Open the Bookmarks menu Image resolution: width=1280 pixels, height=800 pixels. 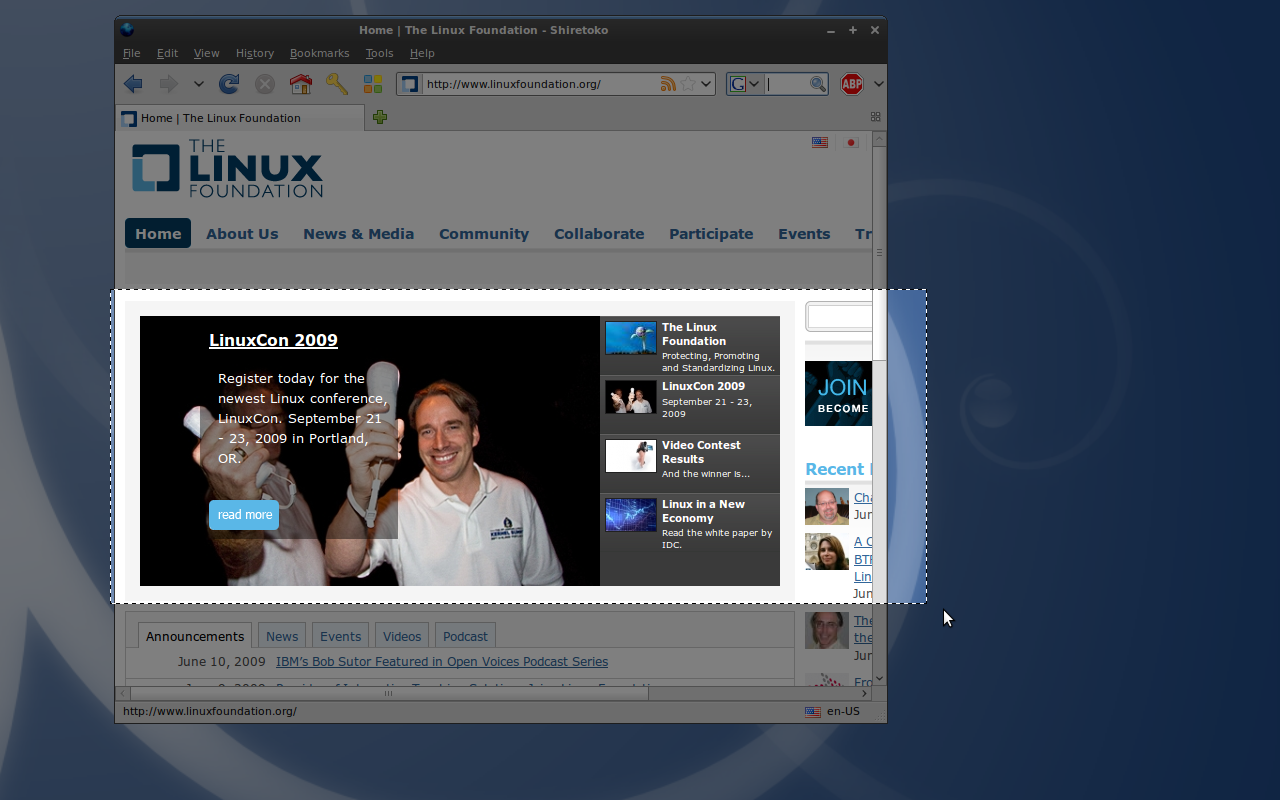click(319, 53)
